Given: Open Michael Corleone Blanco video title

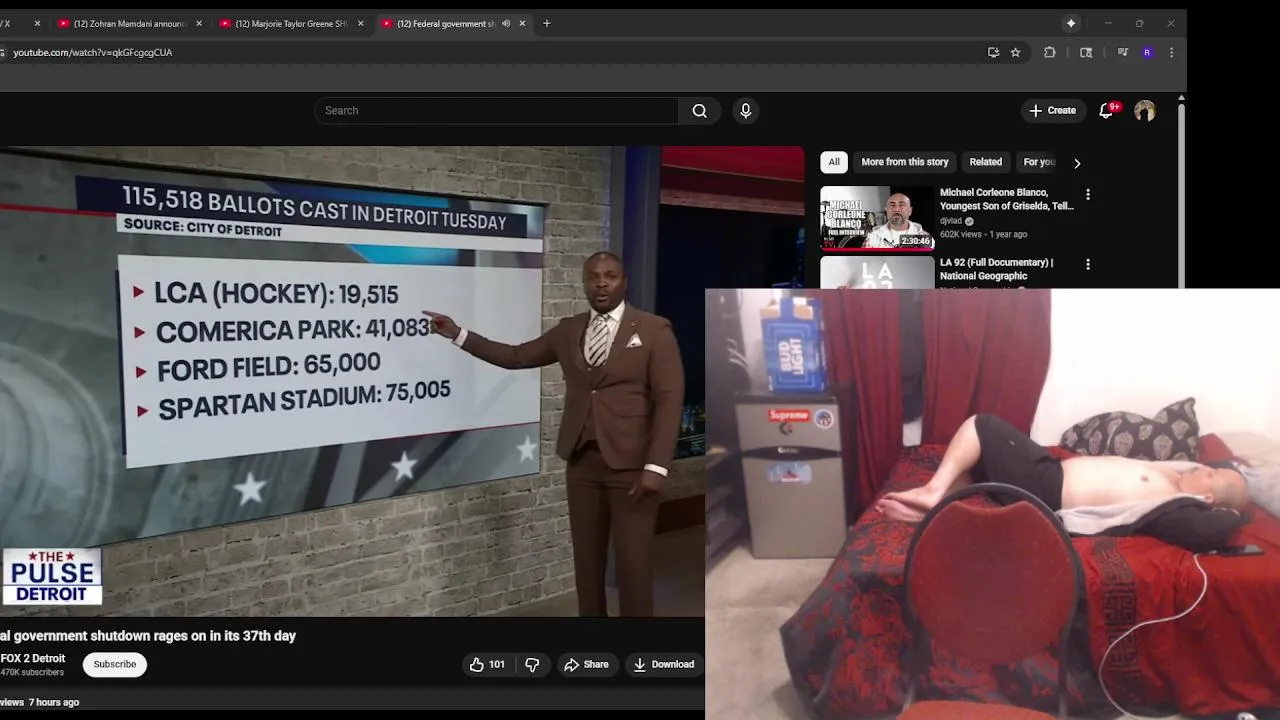Looking at the screenshot, I should click(x=1006, y=199).
